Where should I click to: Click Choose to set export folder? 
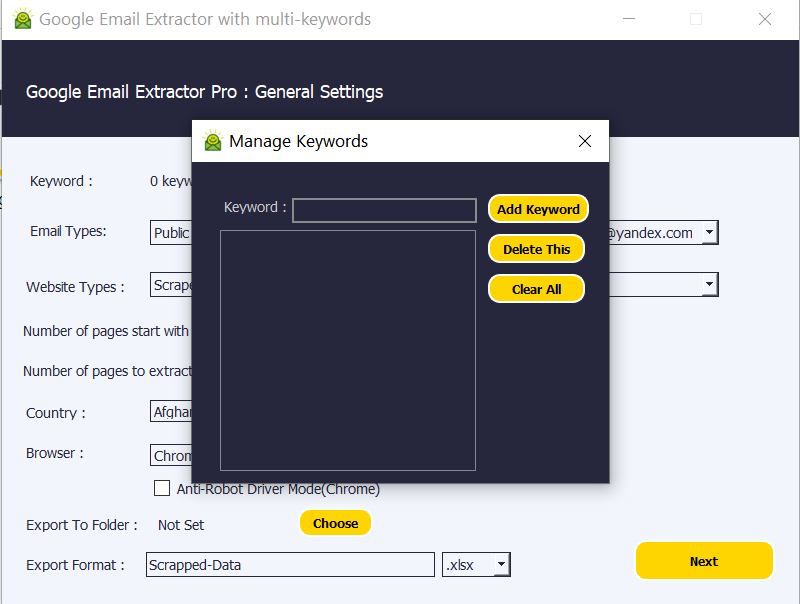335,523
